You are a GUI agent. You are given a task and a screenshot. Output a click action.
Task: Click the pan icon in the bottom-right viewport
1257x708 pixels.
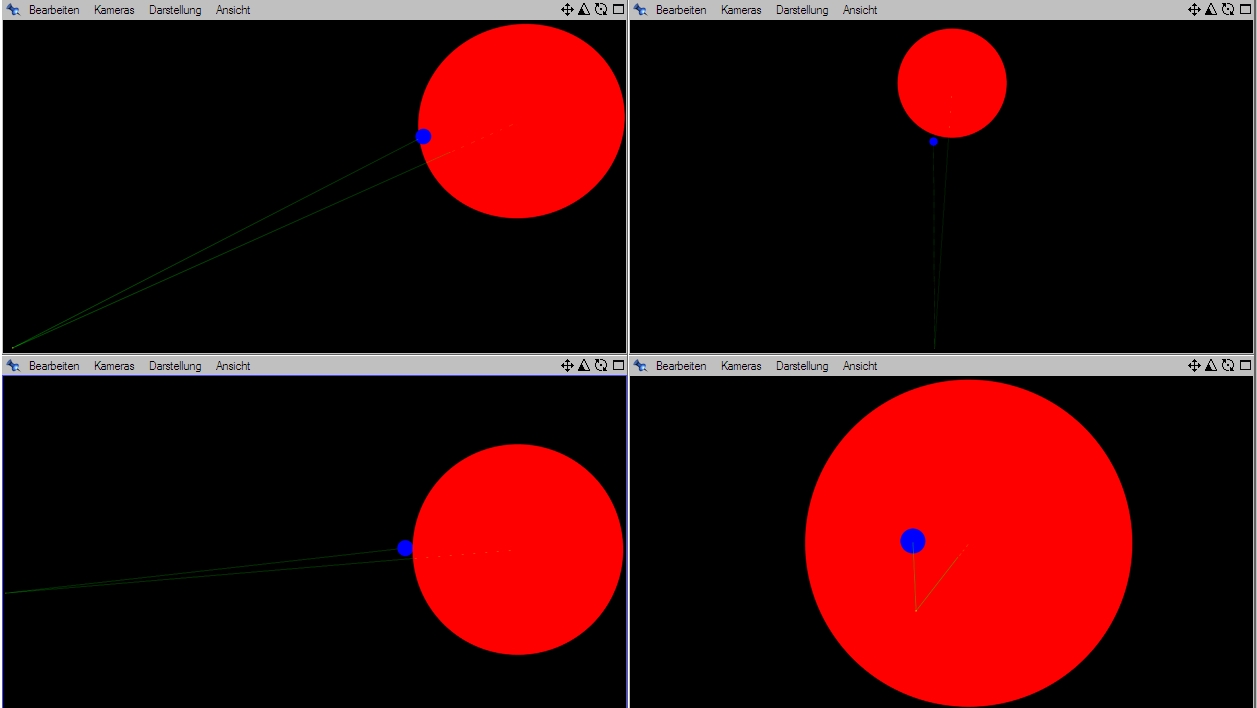1194,366
